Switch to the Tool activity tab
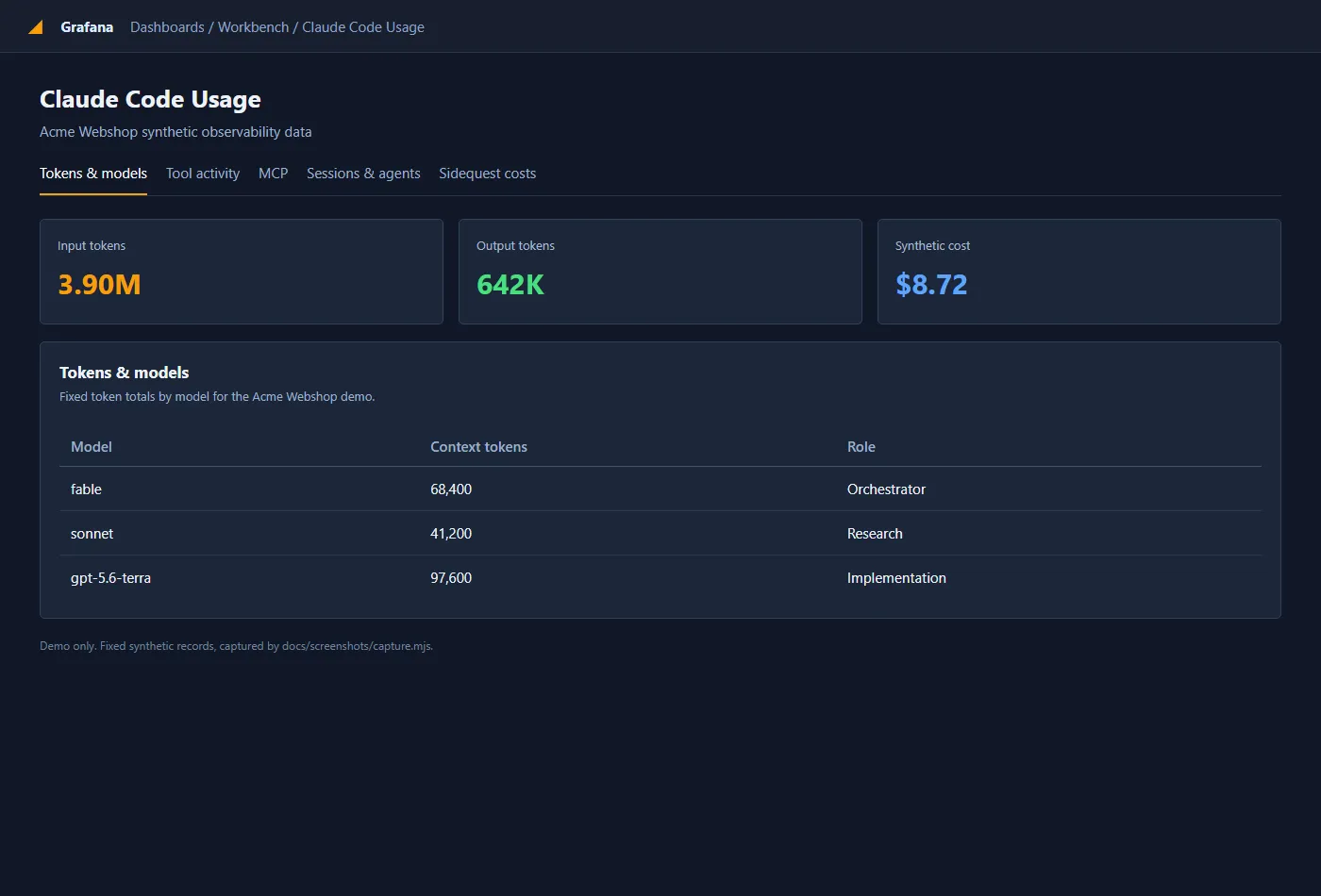 click(x=203, y=174)
